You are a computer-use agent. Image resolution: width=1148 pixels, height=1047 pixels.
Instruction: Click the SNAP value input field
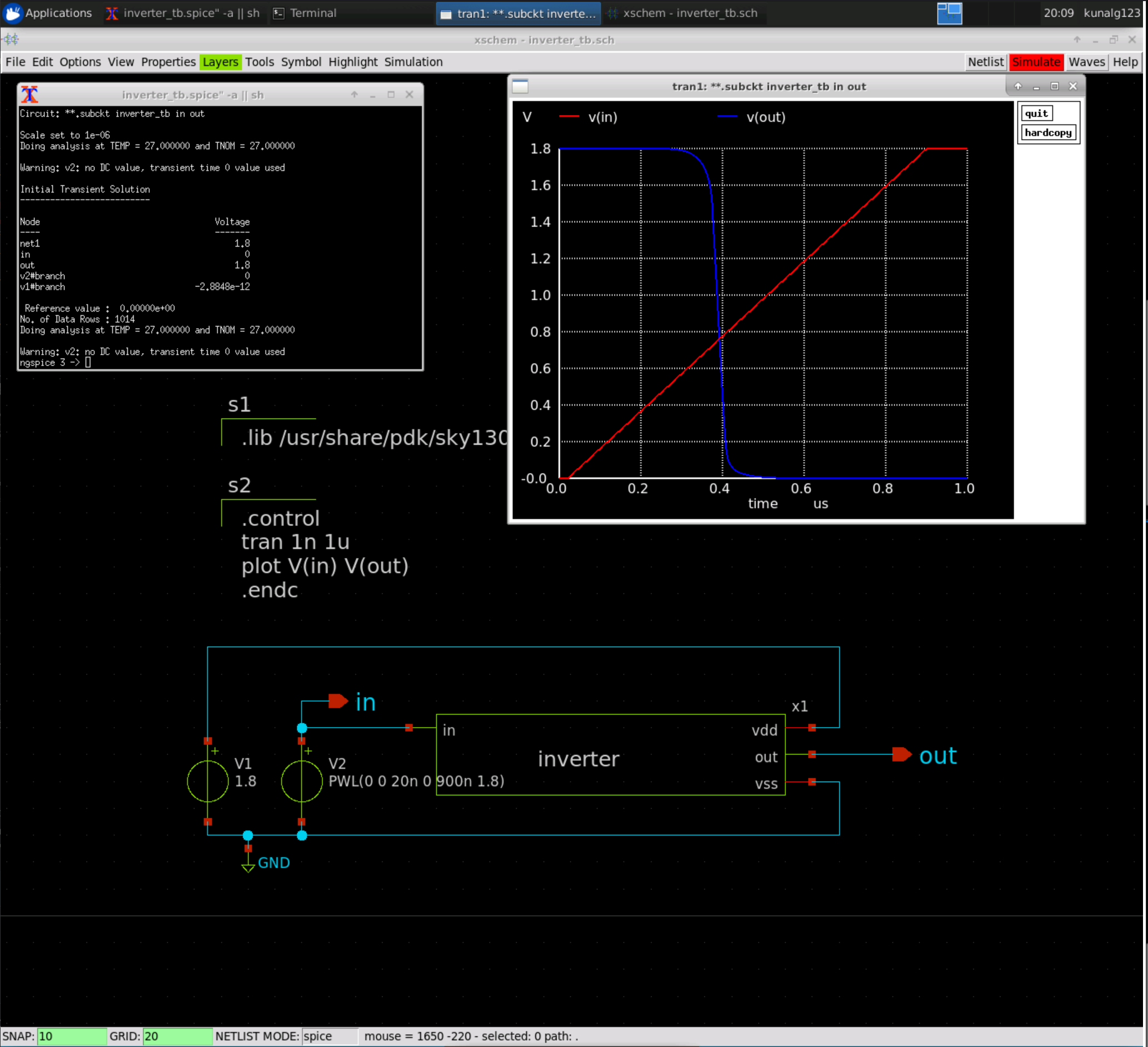[71, 1036]
